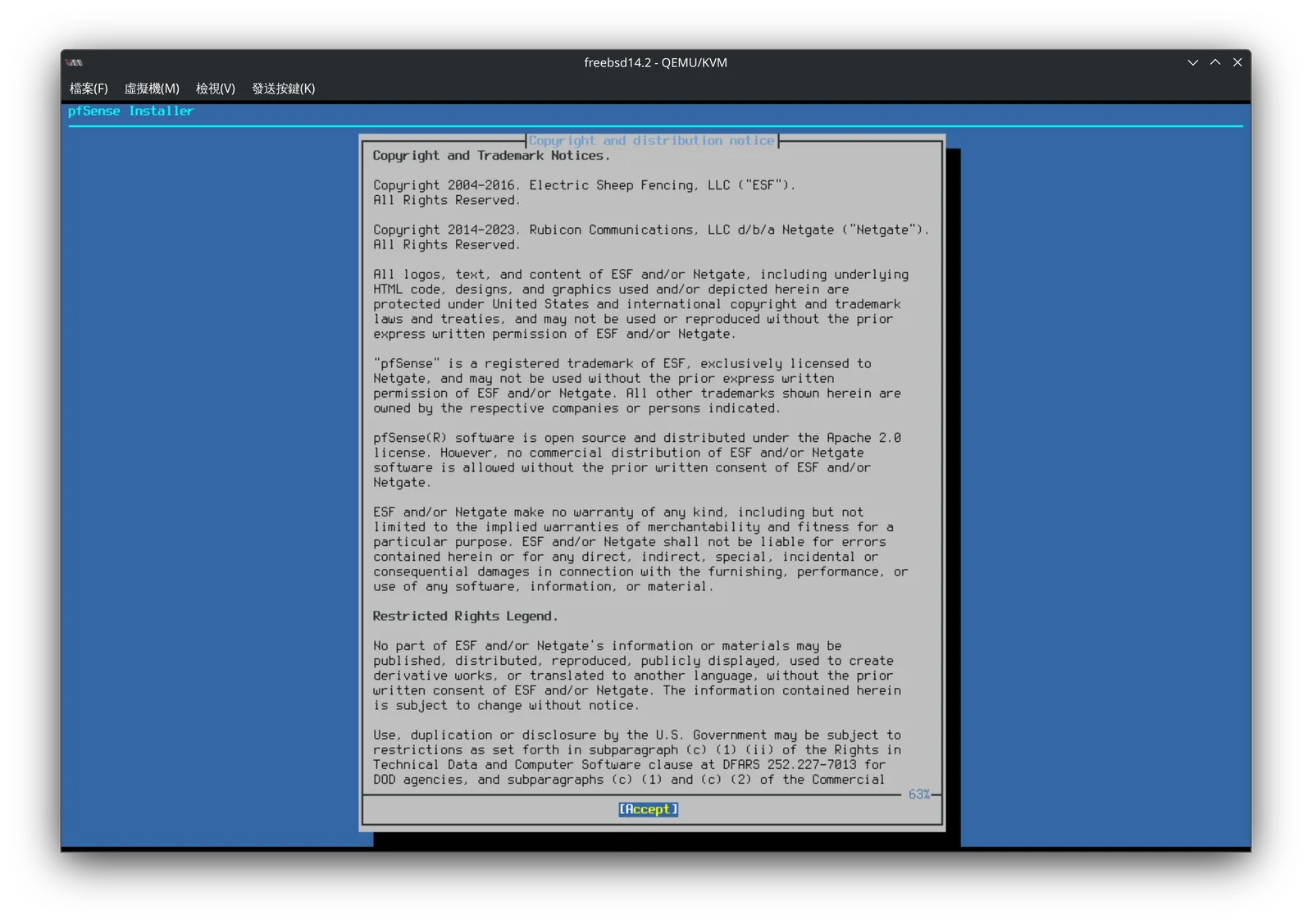This screenshot has width=1312, height=924.
Task: Open the 發送按鍵(K) menu
Action: pyautogui.click(x=284, y=89)
